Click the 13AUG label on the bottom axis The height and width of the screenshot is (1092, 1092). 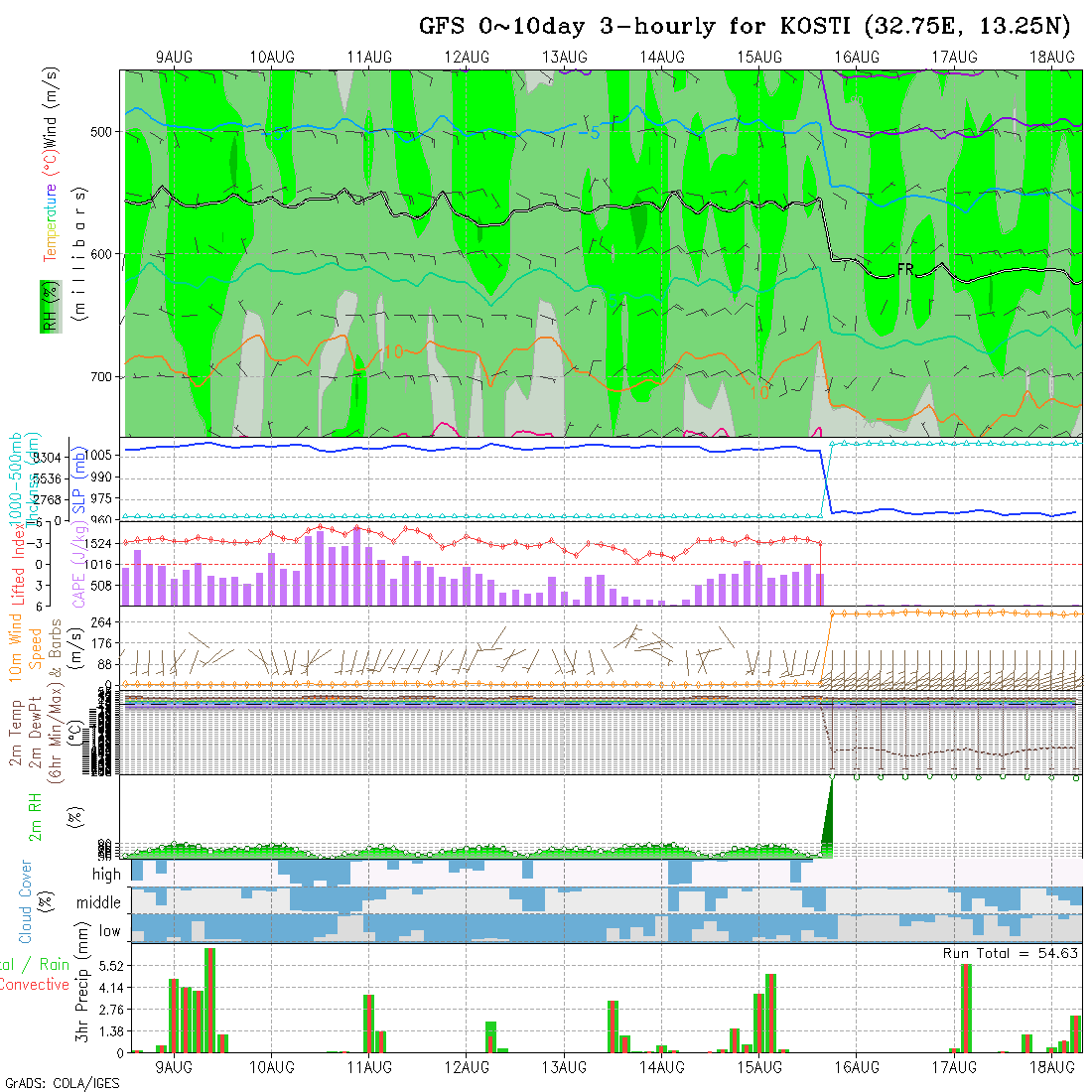(564, 1067)
